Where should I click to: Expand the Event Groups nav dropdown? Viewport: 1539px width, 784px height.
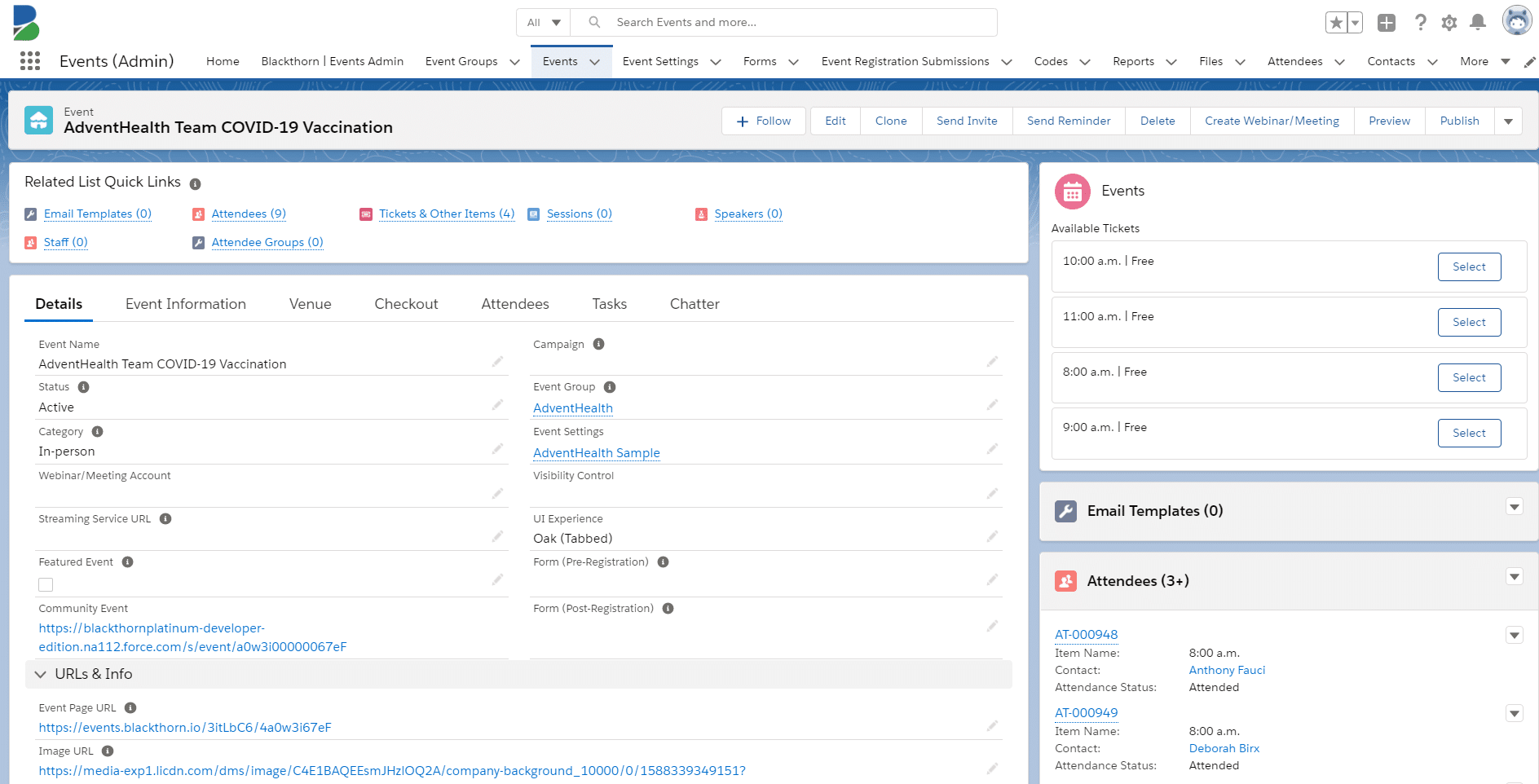point(514,62)
